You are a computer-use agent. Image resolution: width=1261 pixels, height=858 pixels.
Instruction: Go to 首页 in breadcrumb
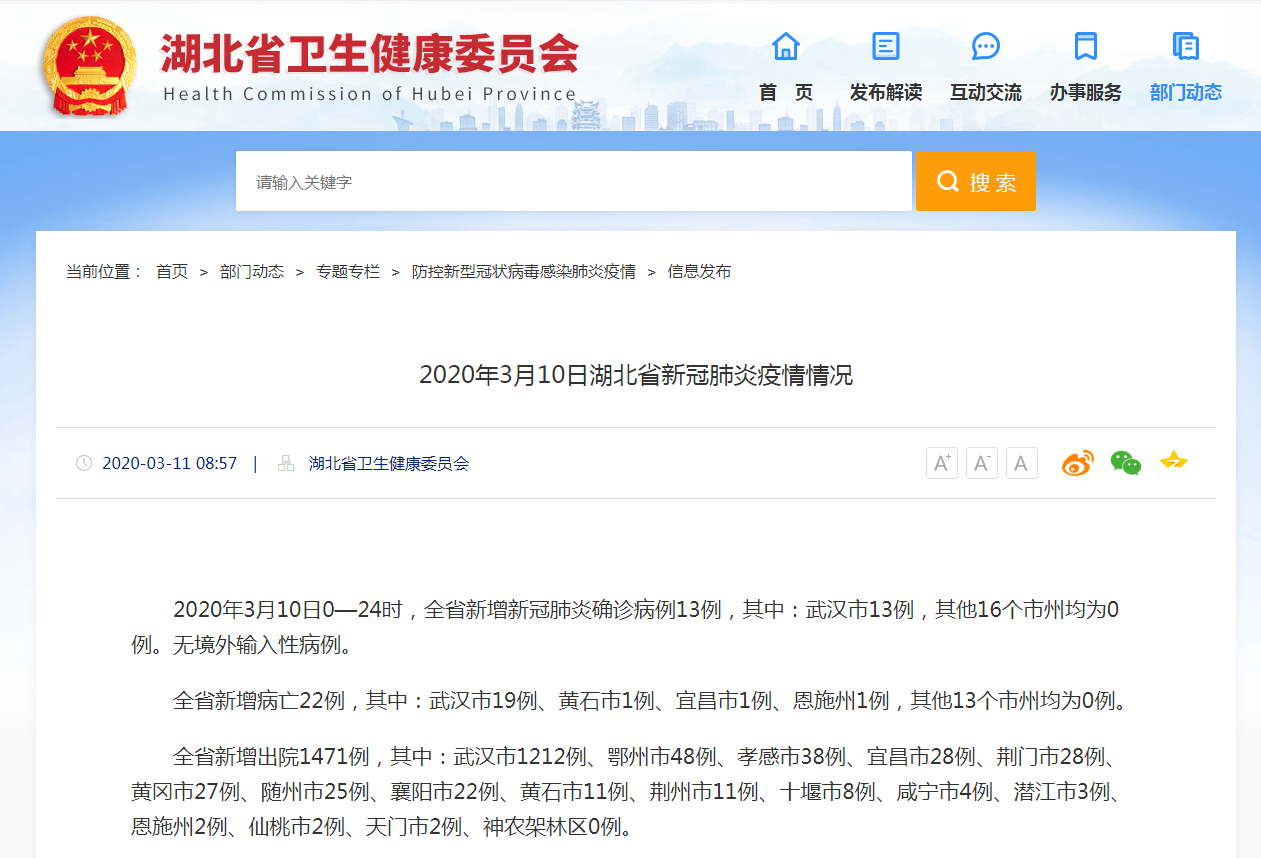(171, 272)
